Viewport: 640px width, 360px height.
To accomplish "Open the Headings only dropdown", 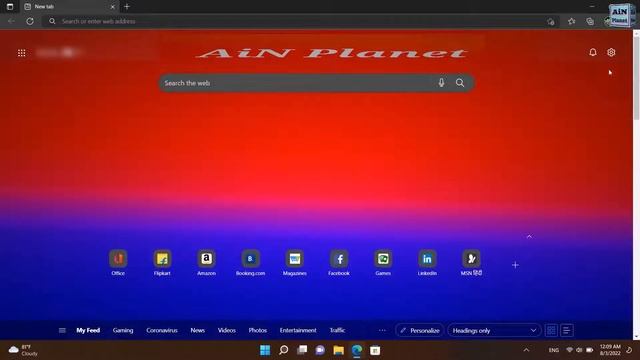I will 494,330.
